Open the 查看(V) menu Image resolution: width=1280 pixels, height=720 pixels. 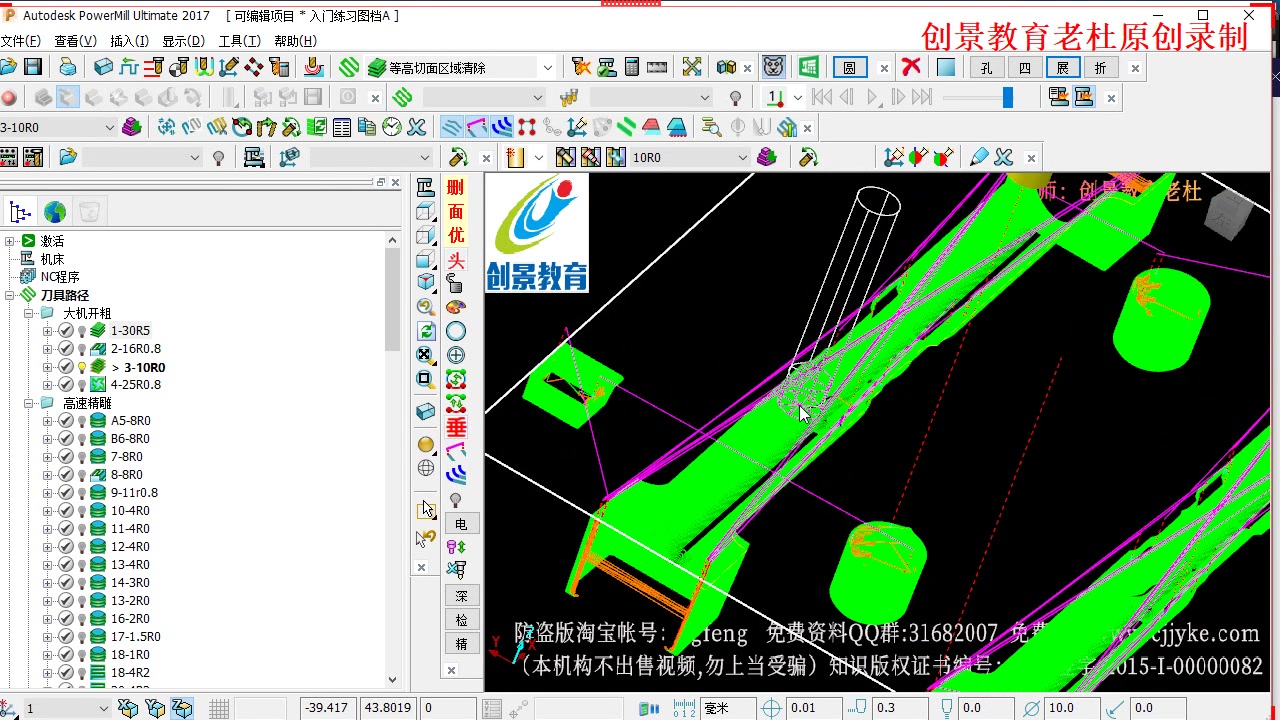[x=75, y=41]
